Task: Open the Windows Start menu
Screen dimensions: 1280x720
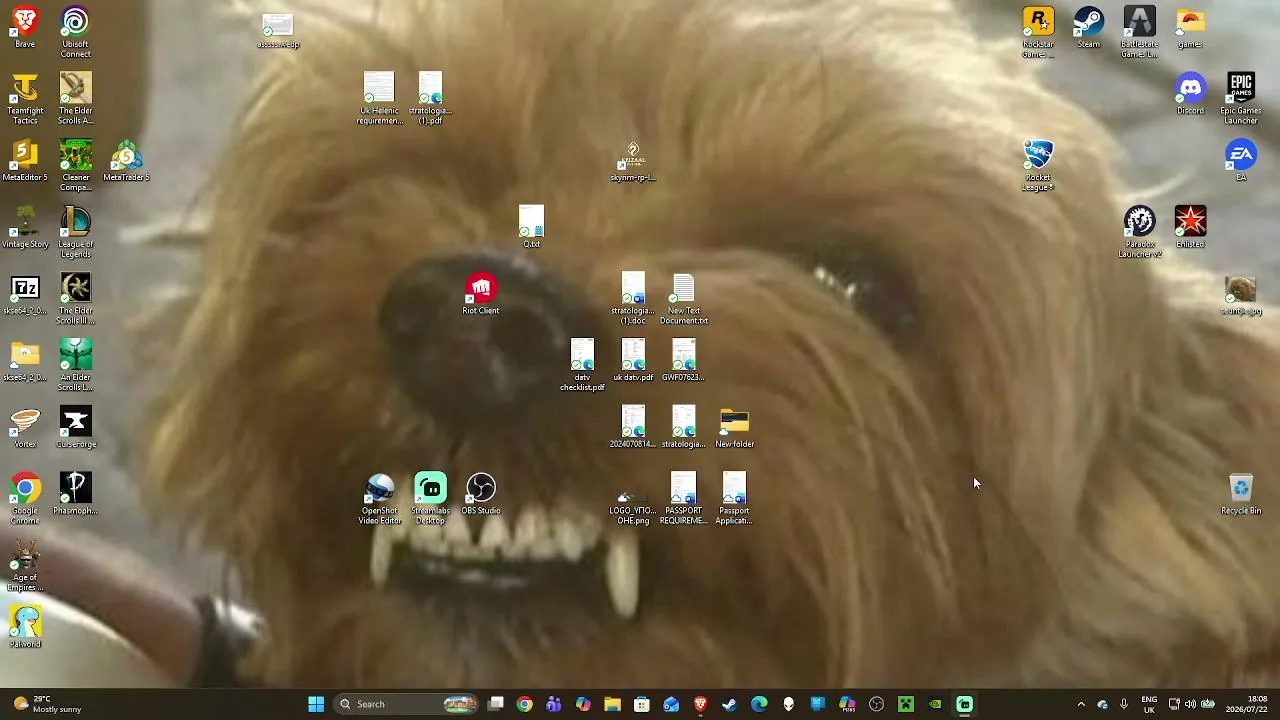Action: click(x=316, y=704)
